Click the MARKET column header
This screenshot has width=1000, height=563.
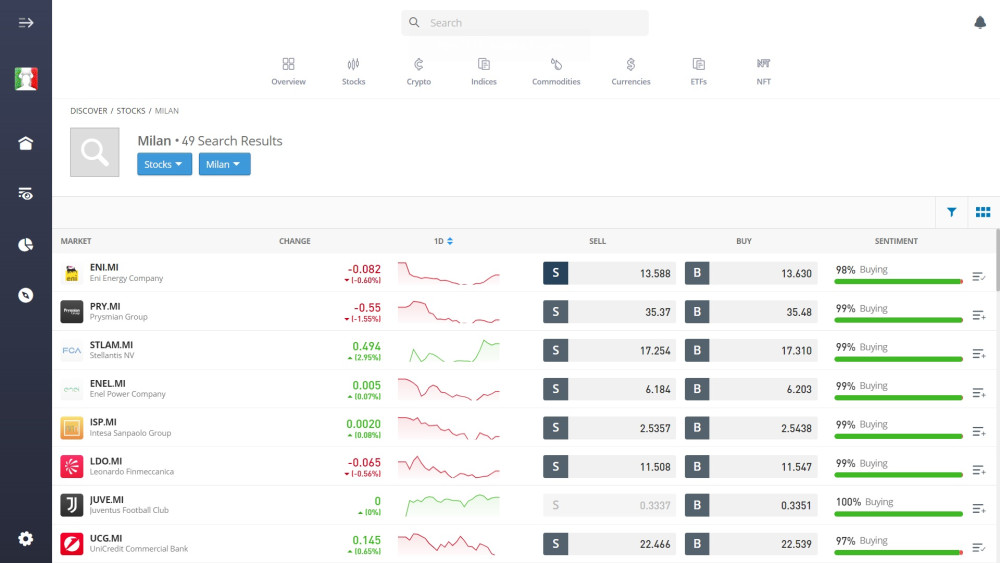[x=76, y=241]
